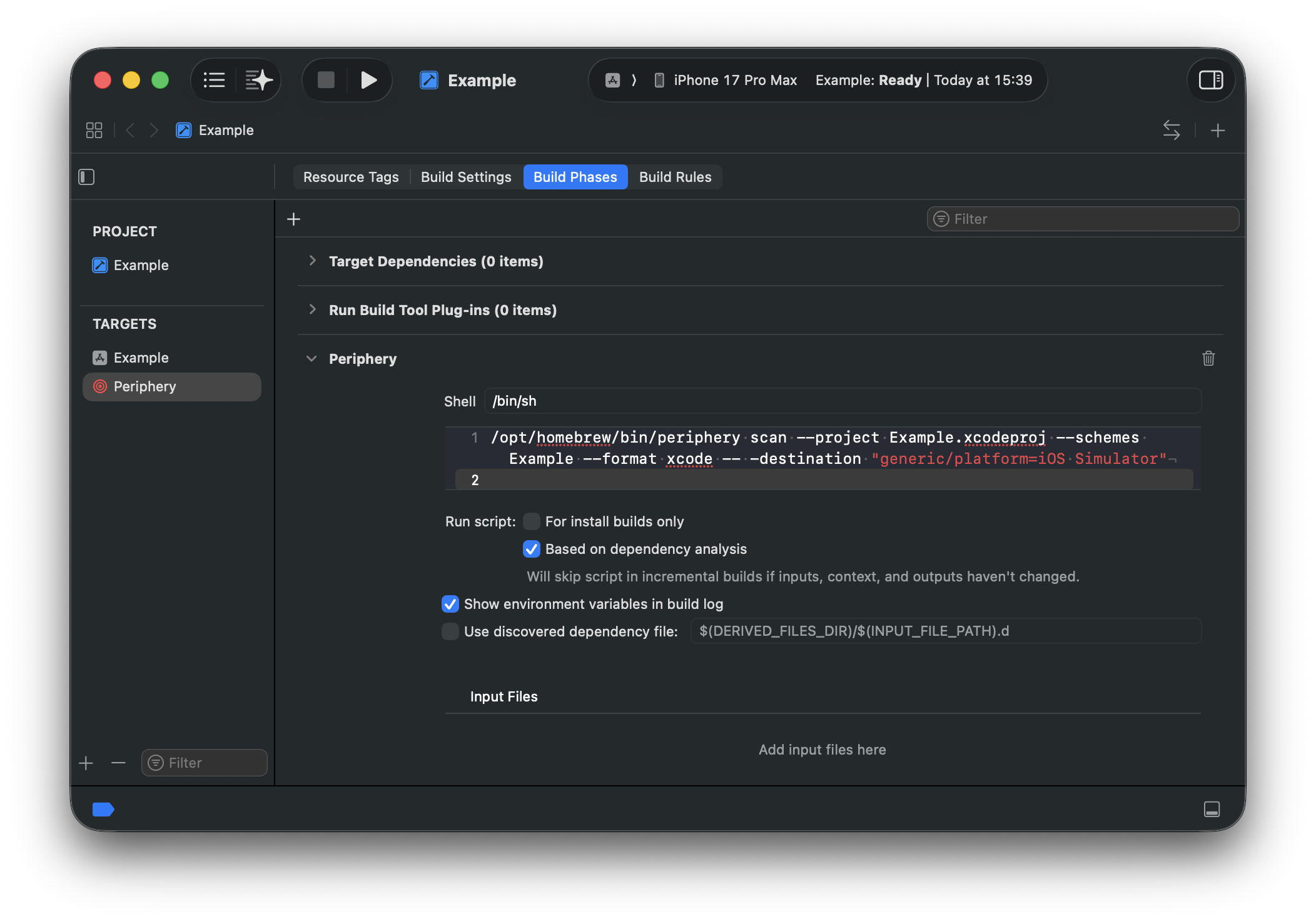The height and width of the screenshot is (924, 1316).
Task: Click the Run (play) button
Action: coord(368,80)
